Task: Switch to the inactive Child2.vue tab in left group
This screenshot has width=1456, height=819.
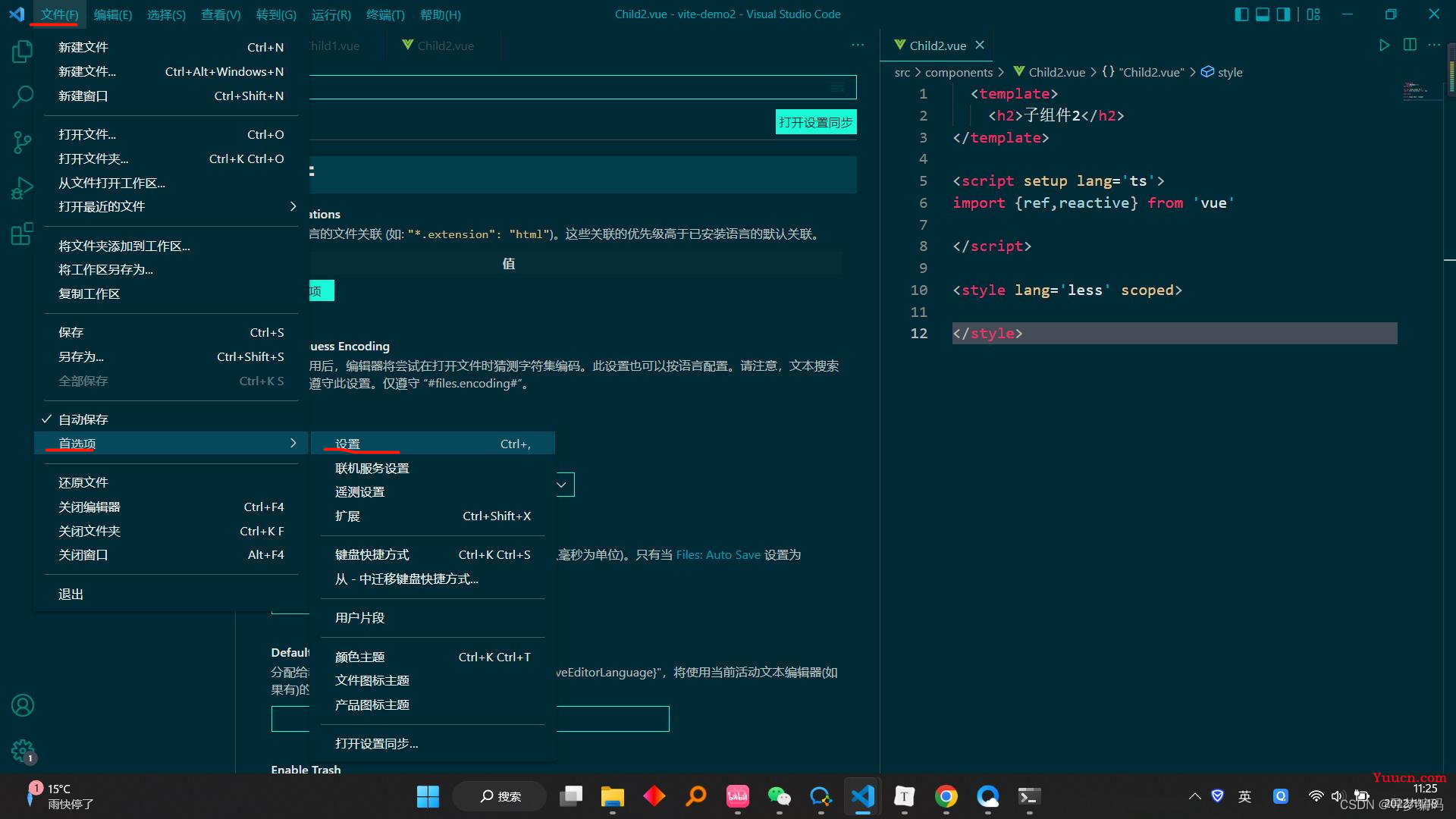Action: (445, 45)
